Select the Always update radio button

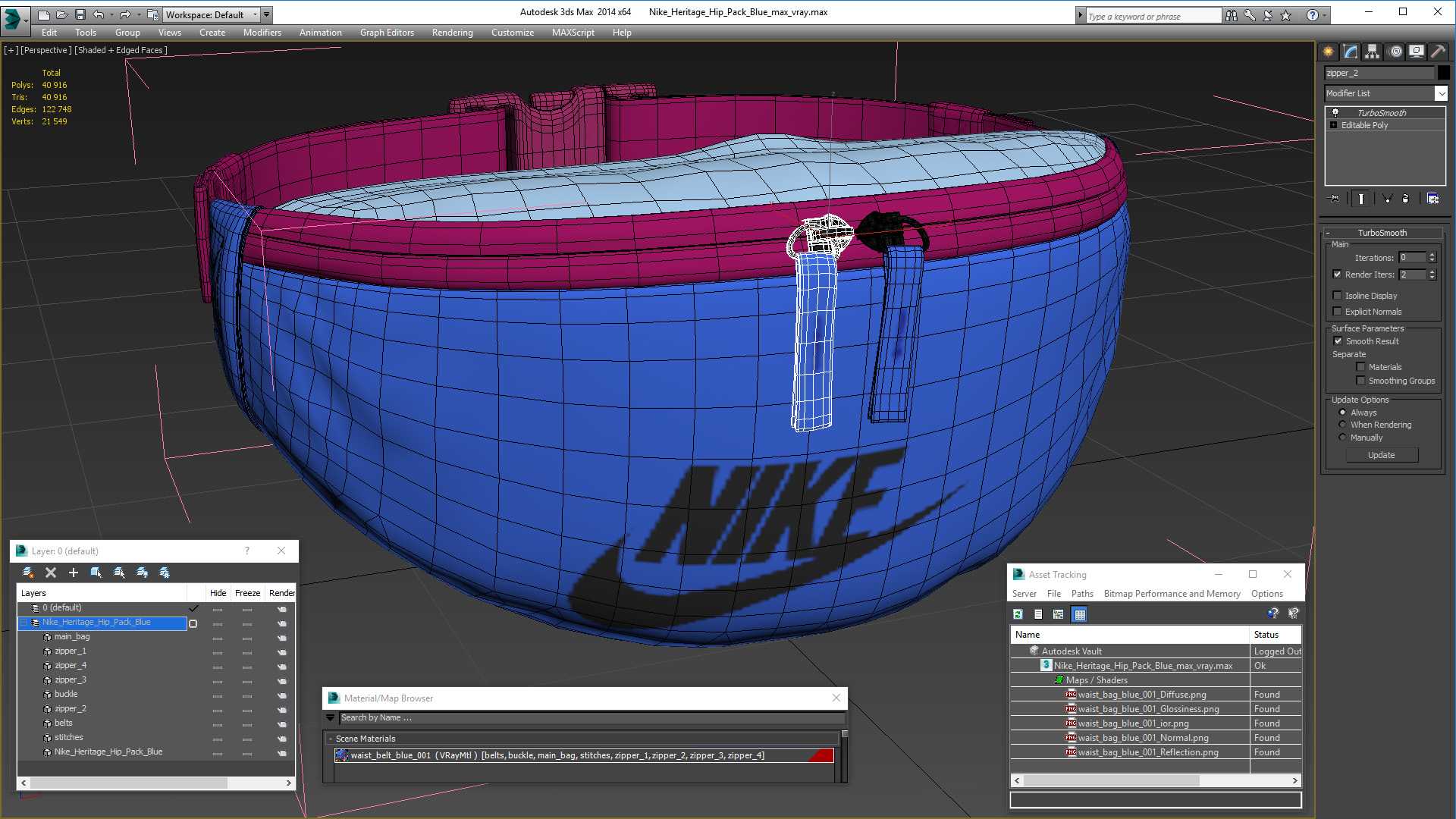(1343, 413)
